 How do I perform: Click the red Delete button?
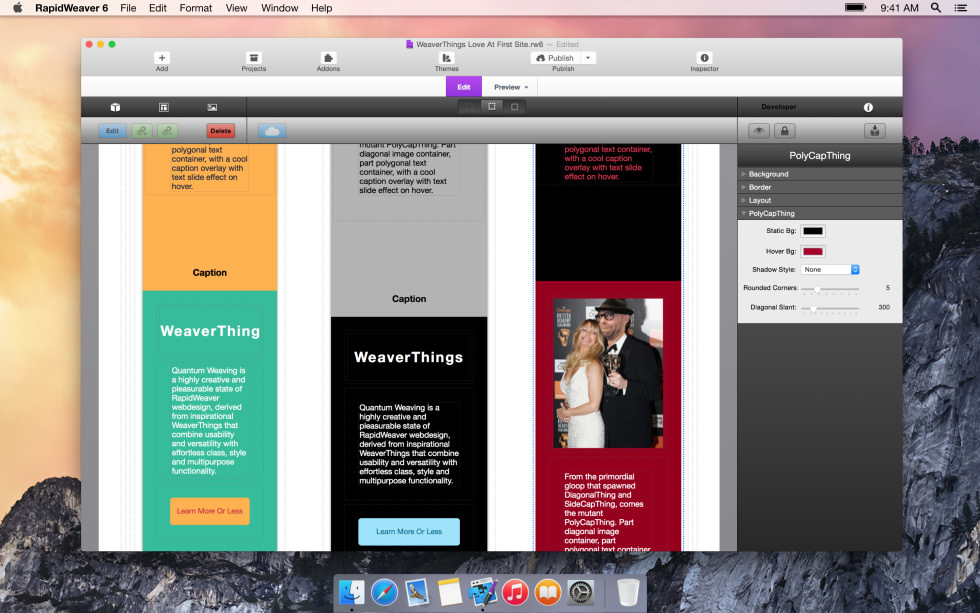221,131
